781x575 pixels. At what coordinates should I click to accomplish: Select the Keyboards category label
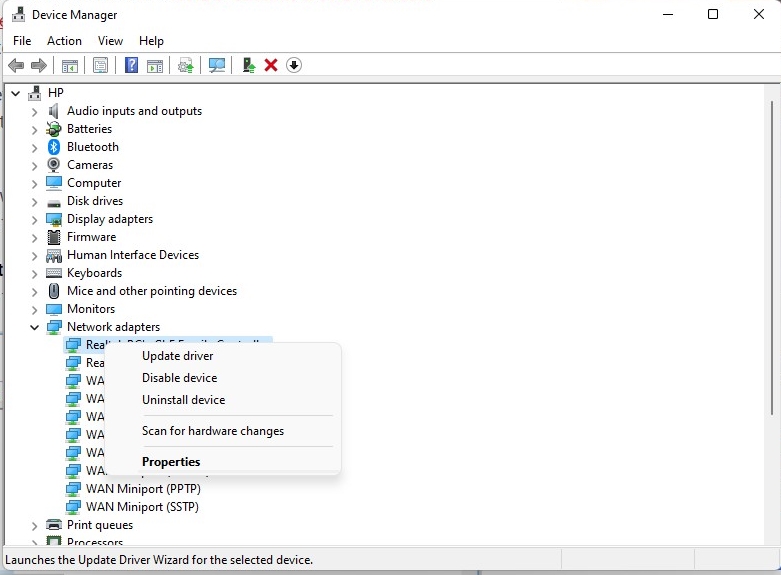(x=94, y=273)
